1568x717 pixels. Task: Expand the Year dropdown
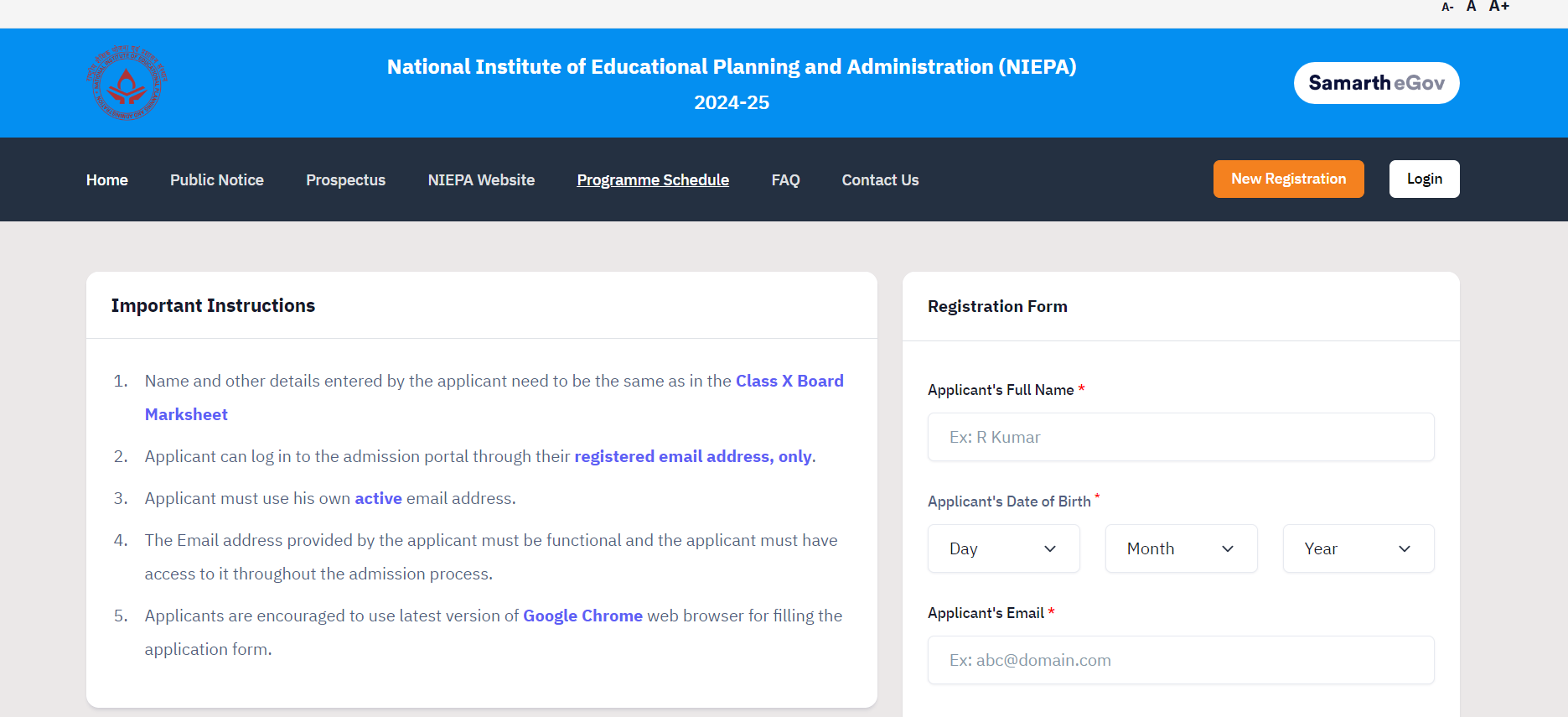click(1358, 548)
